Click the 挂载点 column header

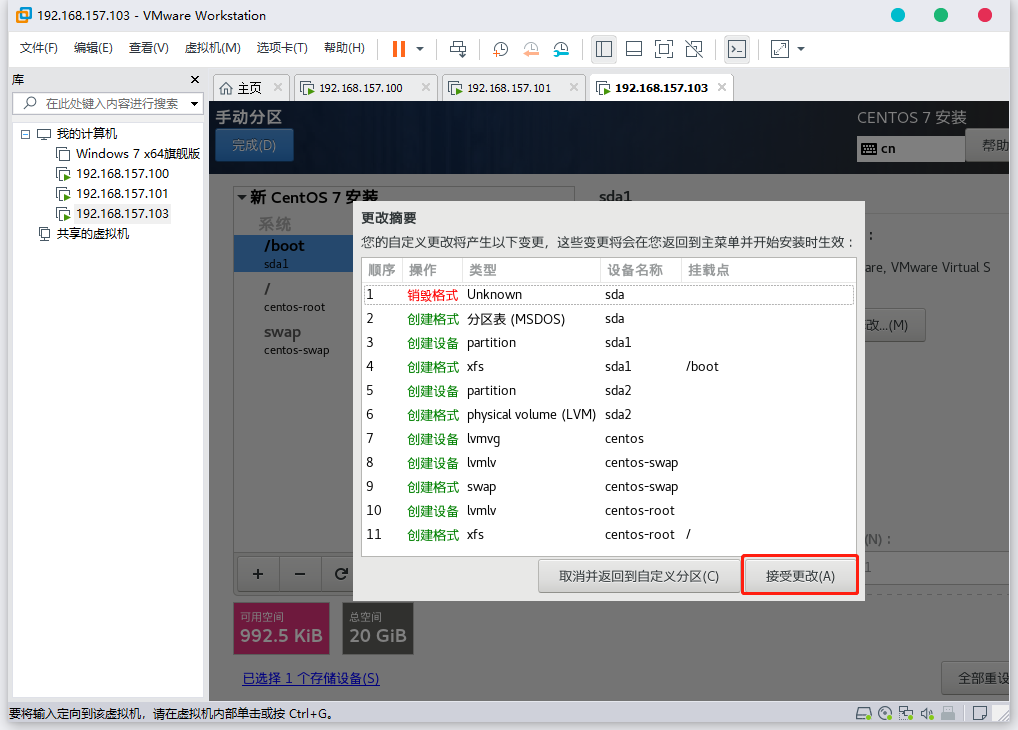(768, 270)
